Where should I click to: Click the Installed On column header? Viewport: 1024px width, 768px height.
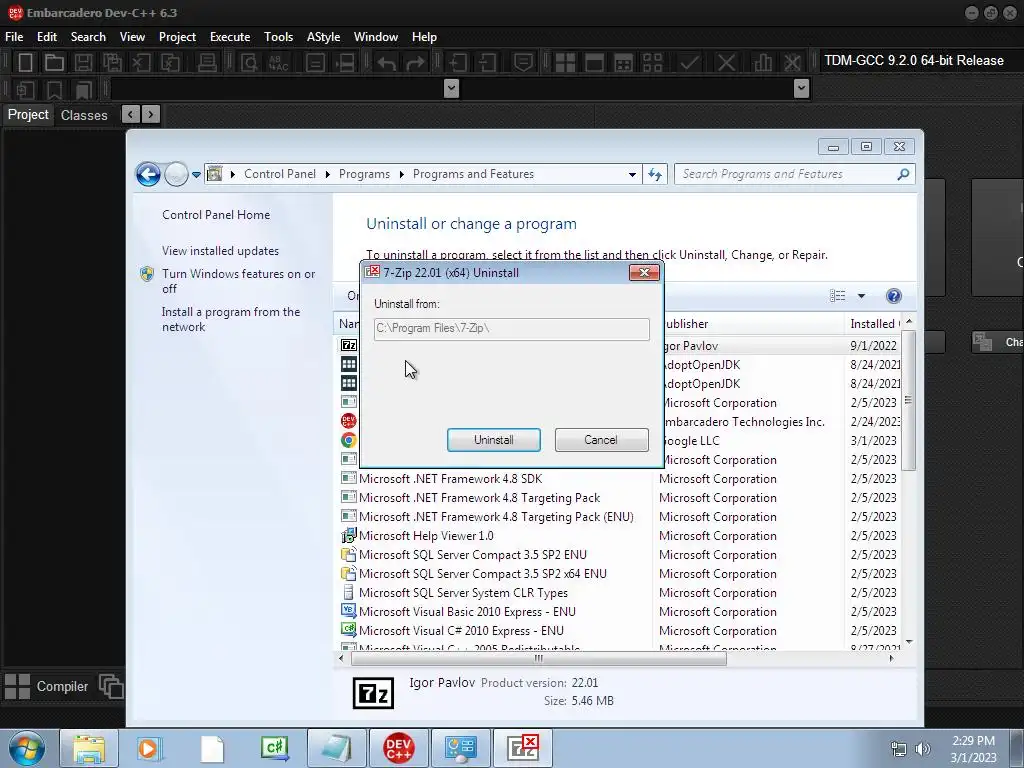coord(874,324)
